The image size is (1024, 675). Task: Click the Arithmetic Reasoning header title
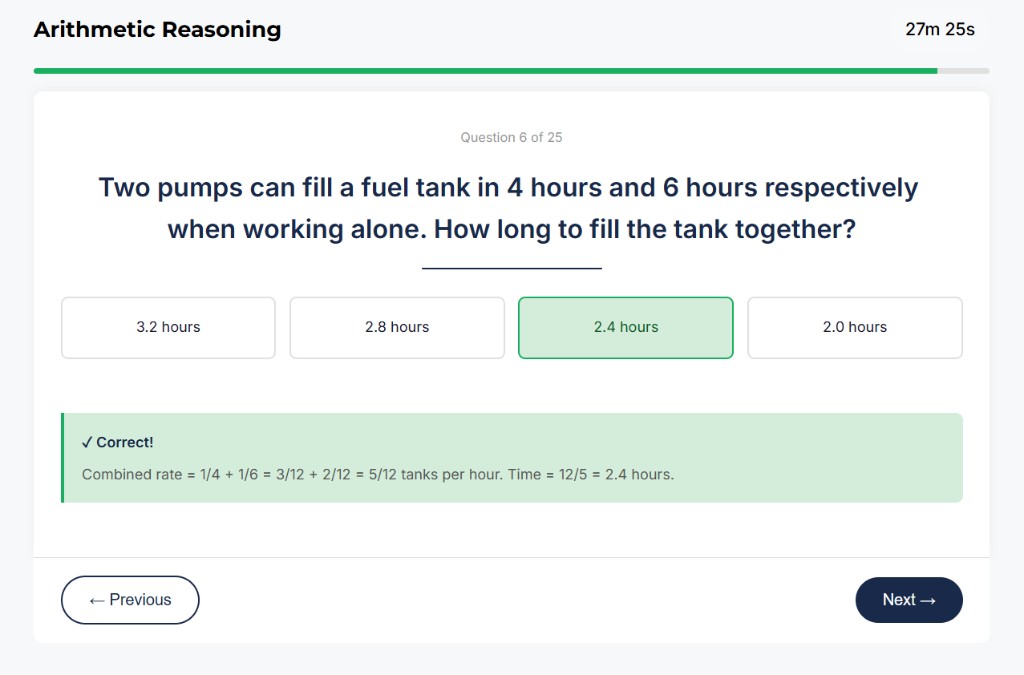157,30
